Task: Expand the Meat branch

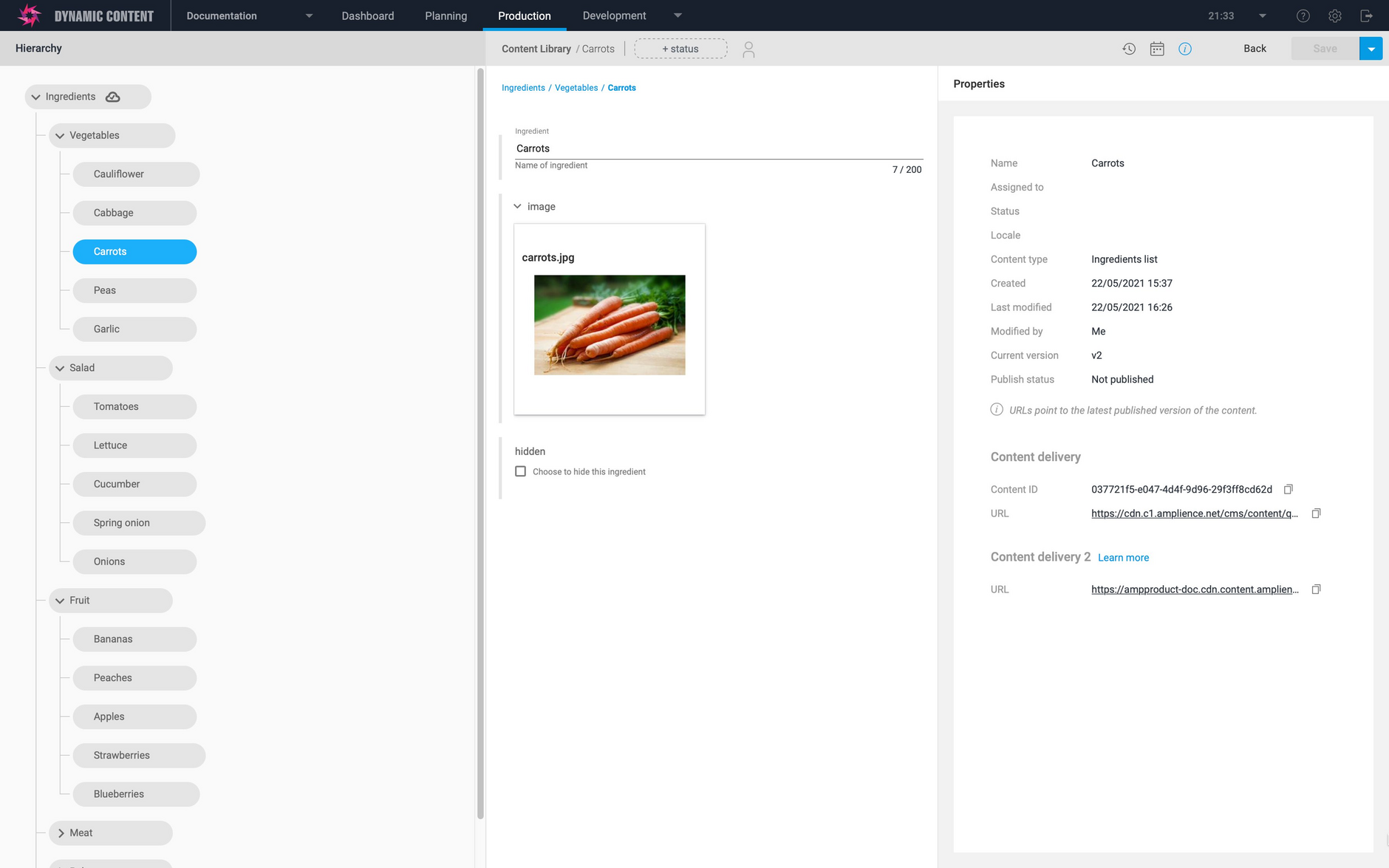Action: click(x=61, y=833)
